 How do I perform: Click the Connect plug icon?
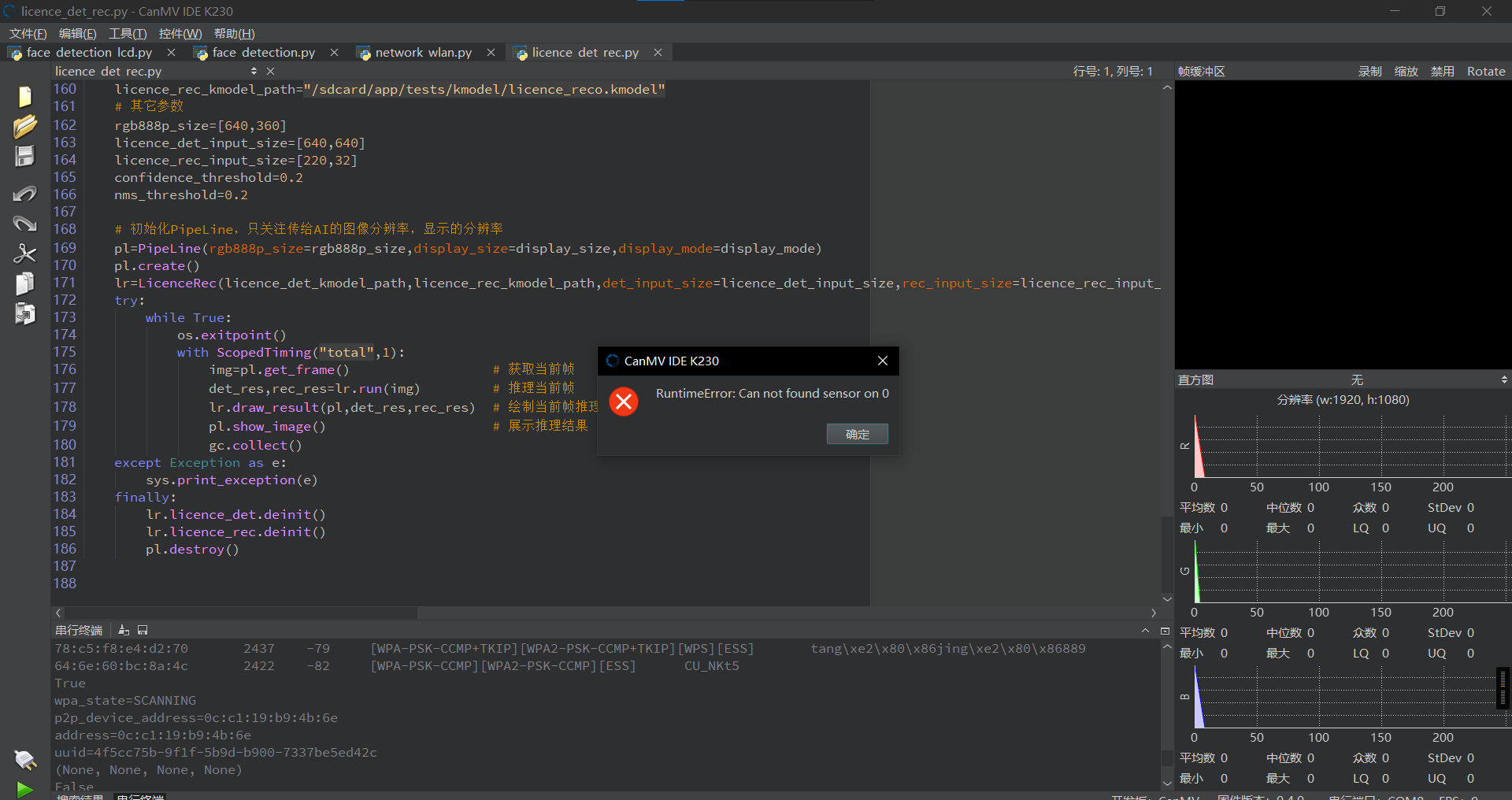pyautogui.click(x=24, y=760)
